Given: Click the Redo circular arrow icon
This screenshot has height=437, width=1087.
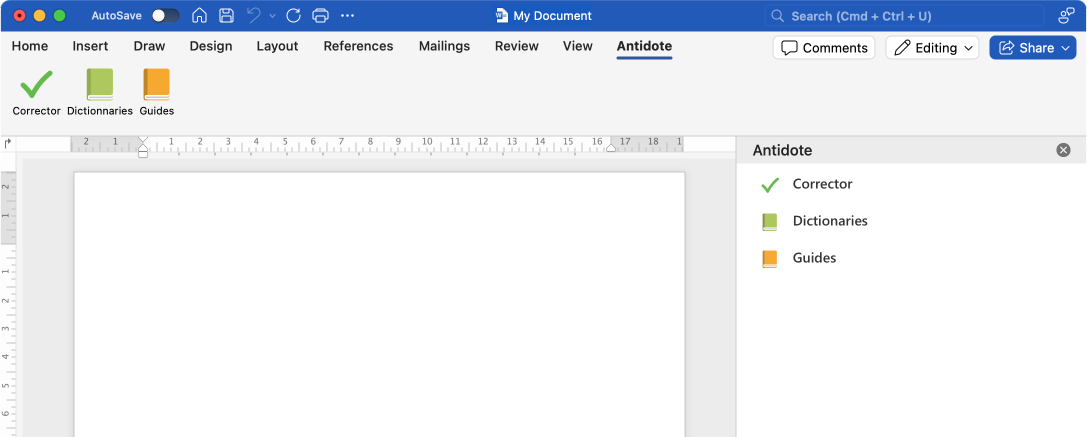Looking at the screenshot, I should (293, 16).
